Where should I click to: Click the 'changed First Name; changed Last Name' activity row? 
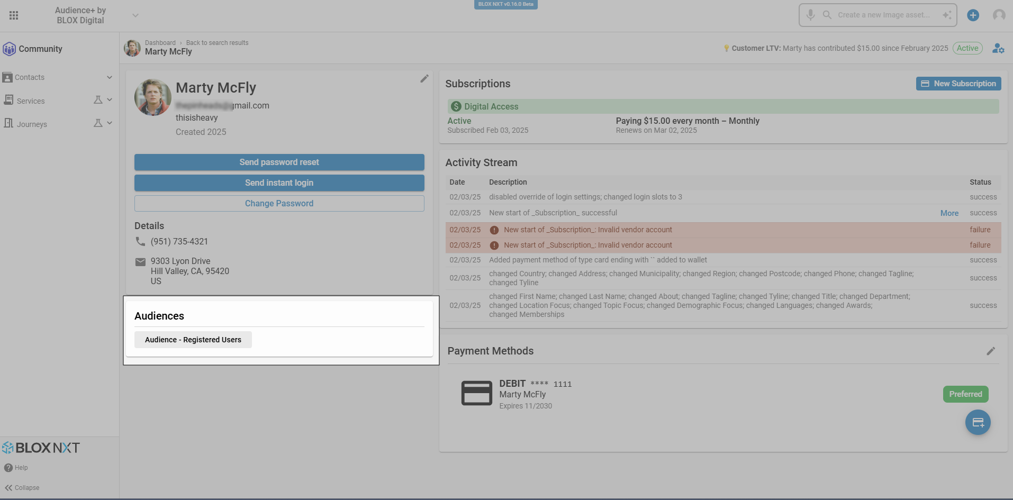click(x=723, y=305)
